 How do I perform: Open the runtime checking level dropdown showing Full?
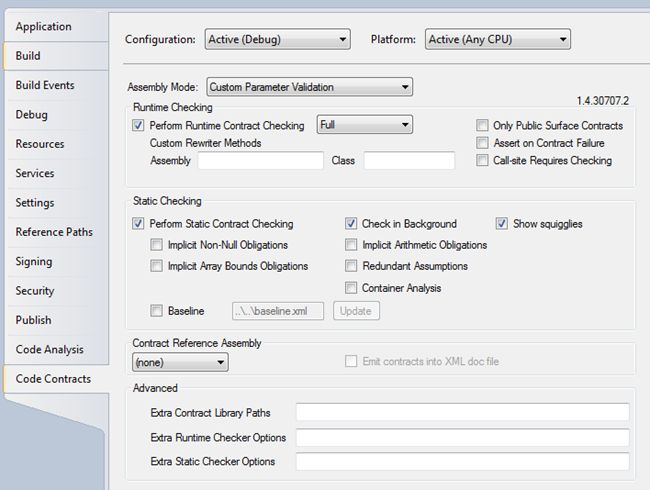click(x=364, y=124)
